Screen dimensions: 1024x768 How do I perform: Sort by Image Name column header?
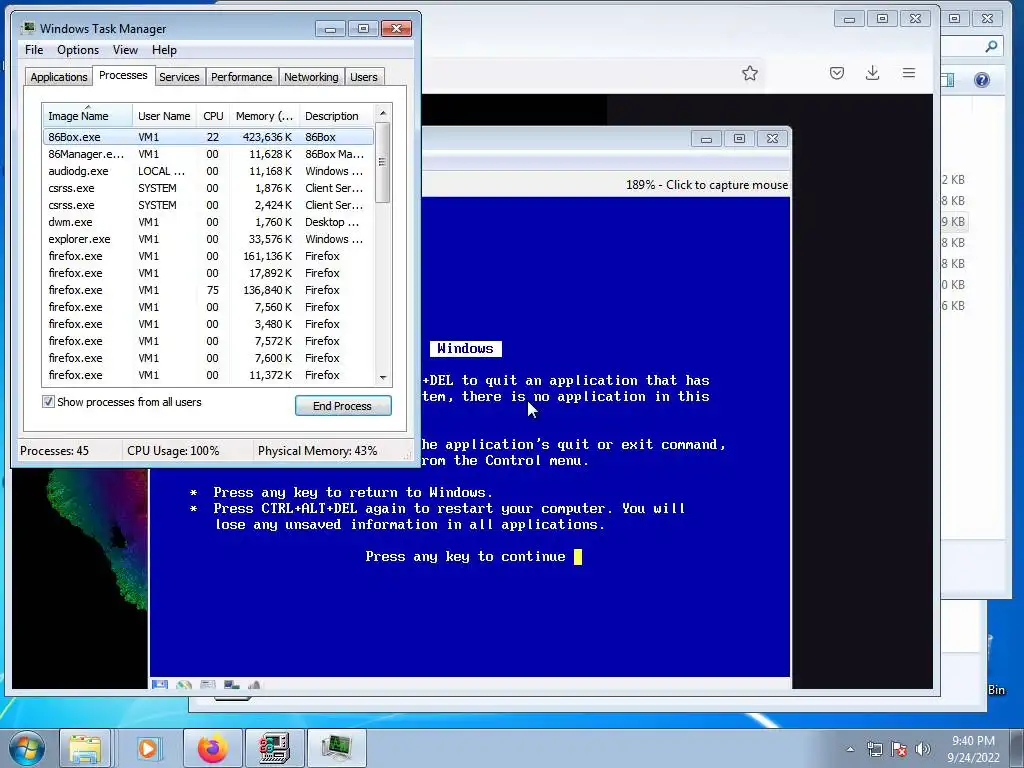88,116
